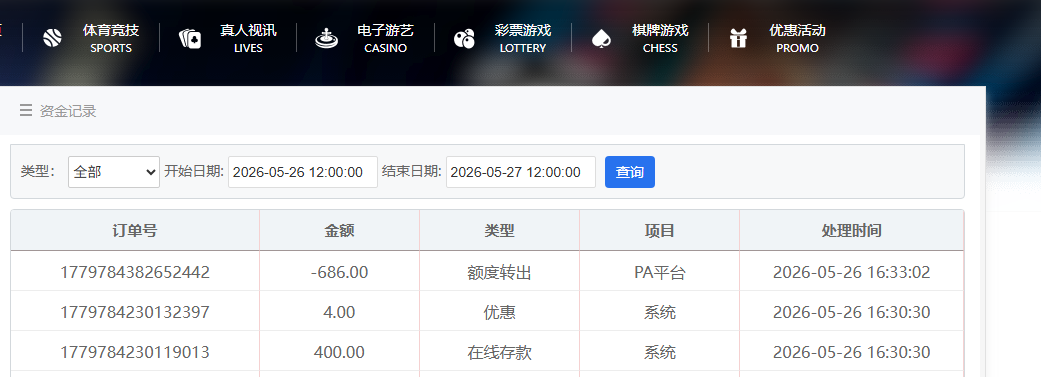The image size is (1041, 377).
Task: Click the playing cards Lives icon
Action: click(190, 38)
